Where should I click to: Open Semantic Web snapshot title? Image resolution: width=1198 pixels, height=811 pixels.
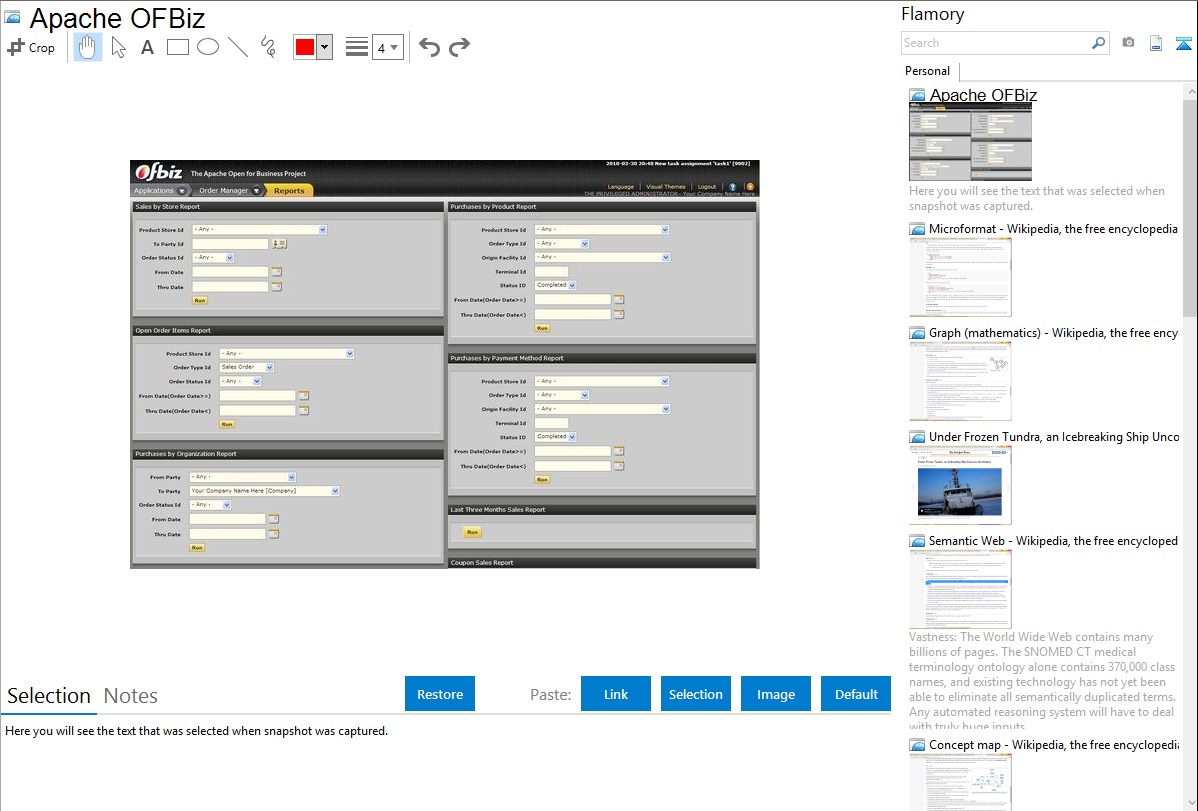1053,540
